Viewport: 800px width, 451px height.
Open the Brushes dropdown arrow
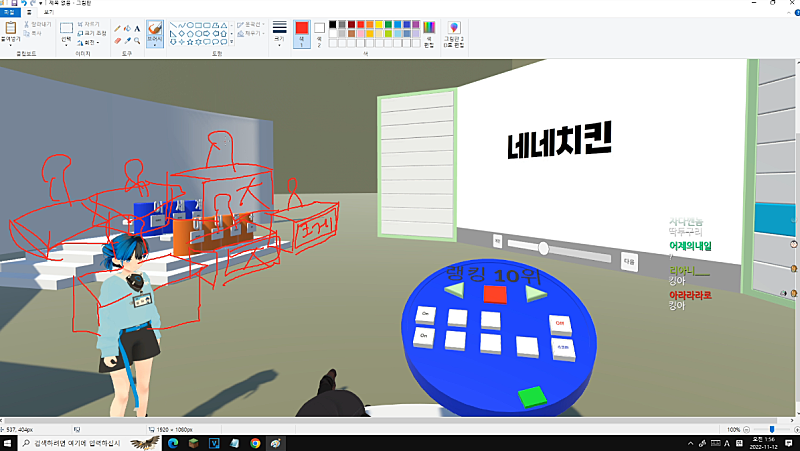pyautogui.click(x=155, y=45)
